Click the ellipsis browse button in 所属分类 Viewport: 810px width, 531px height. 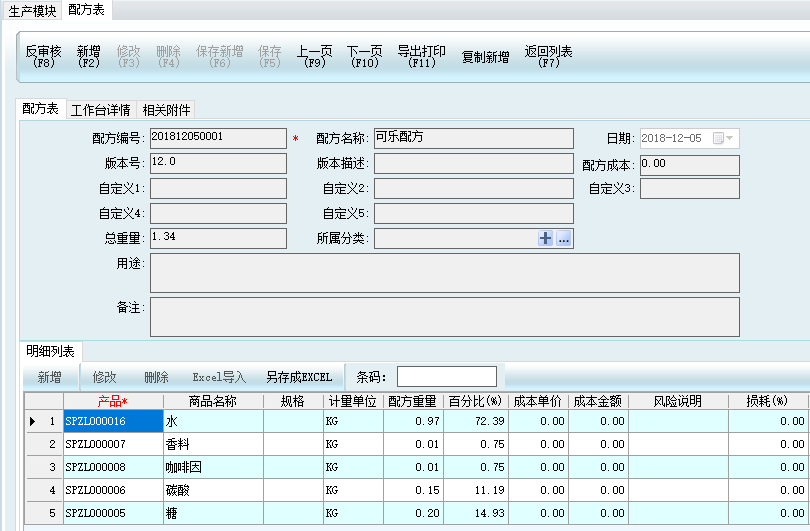(x=564, y=239)
